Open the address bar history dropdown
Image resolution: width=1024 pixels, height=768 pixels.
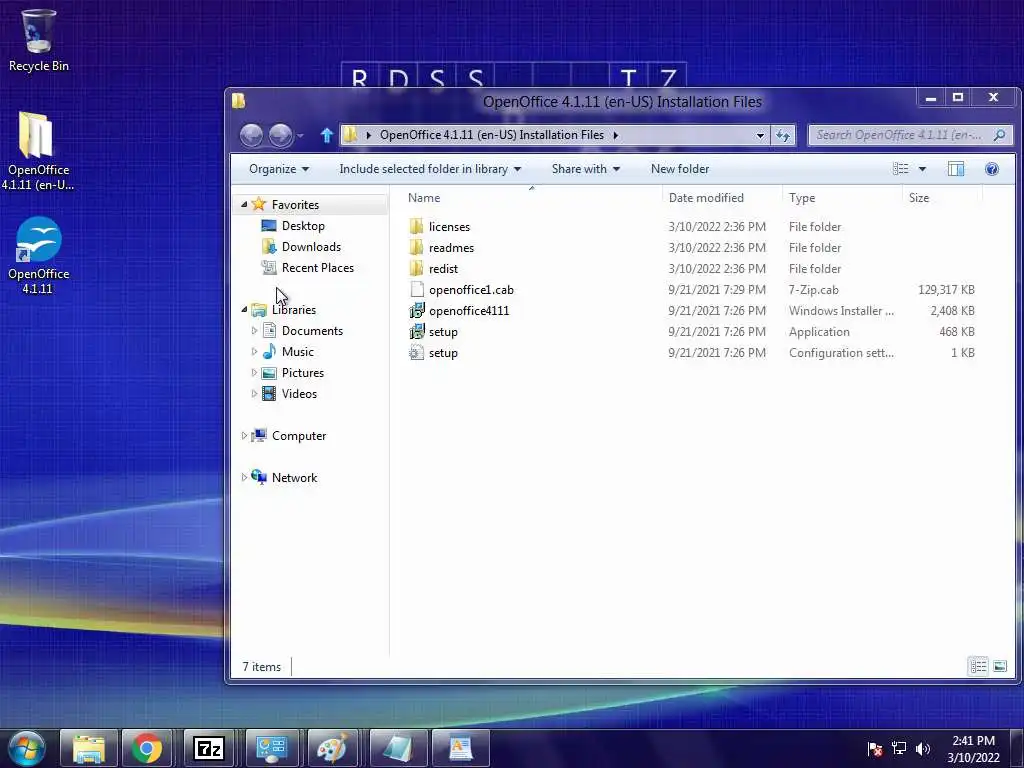pos(760,135)
